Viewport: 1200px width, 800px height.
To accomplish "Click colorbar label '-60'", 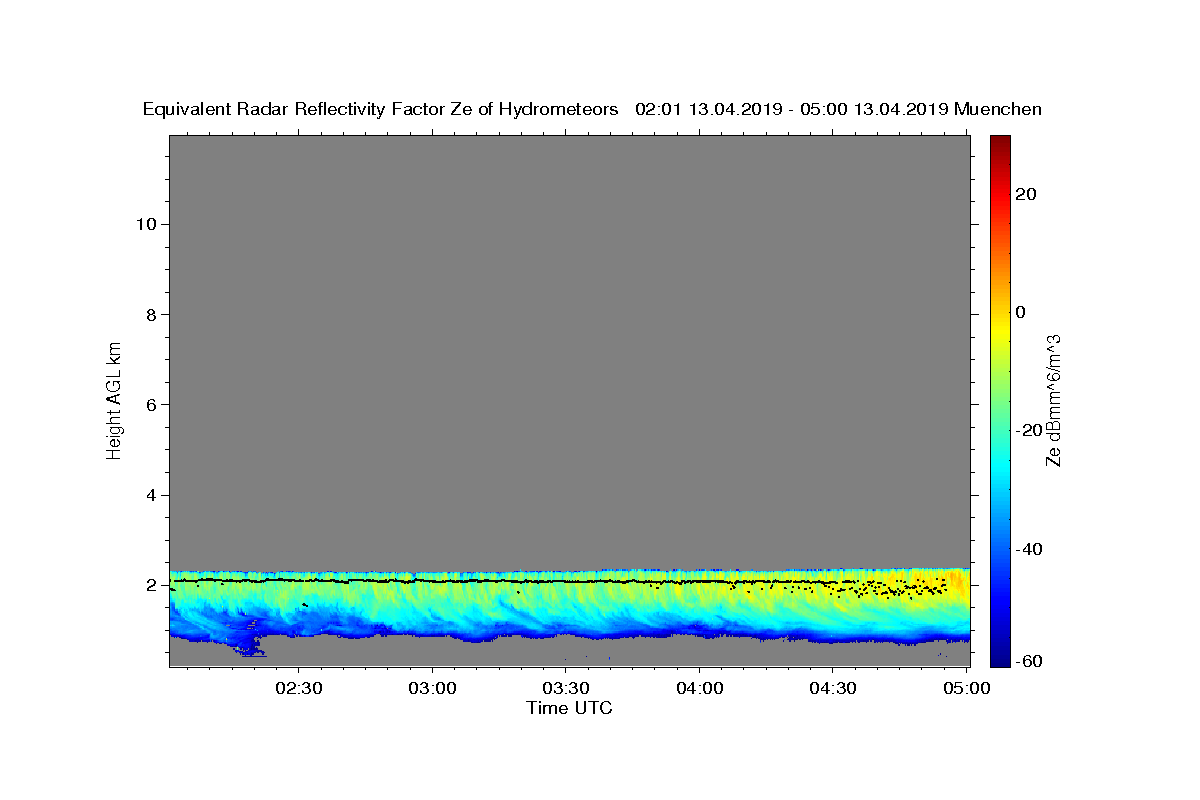I will [1029, 660].
